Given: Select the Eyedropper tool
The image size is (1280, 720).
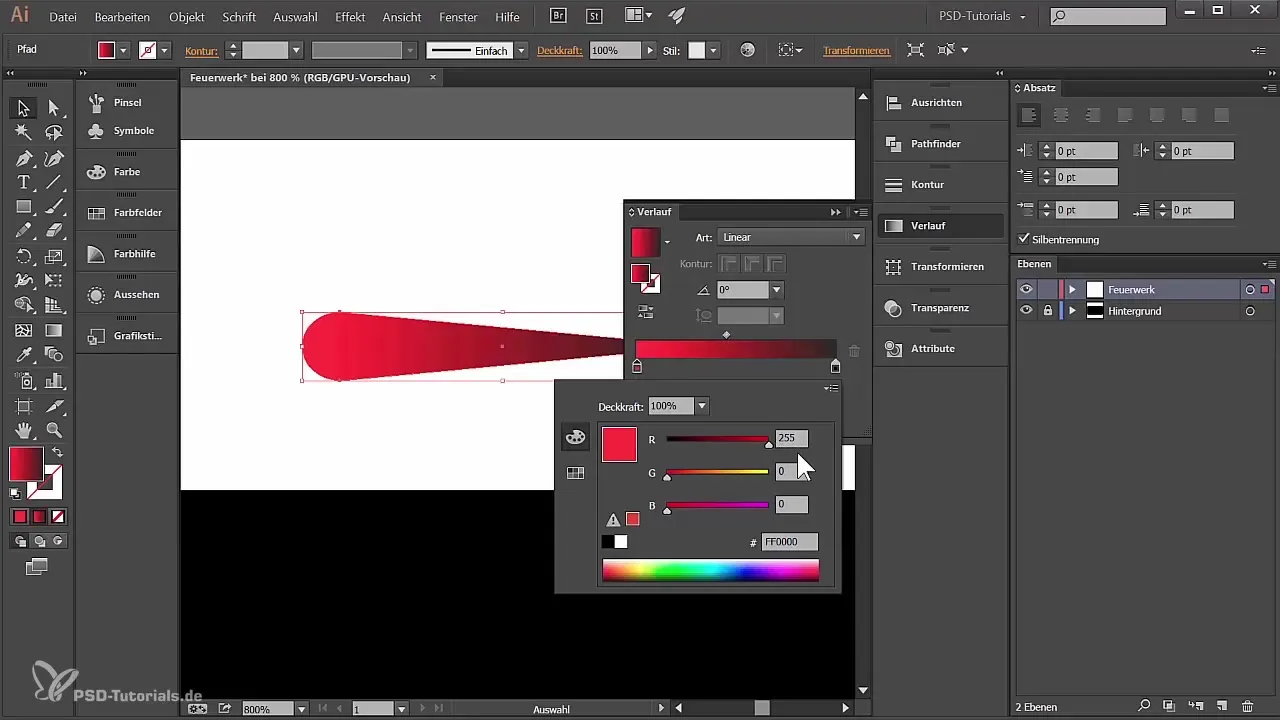Looking at the screenshot, I should (x=24, y=355).
